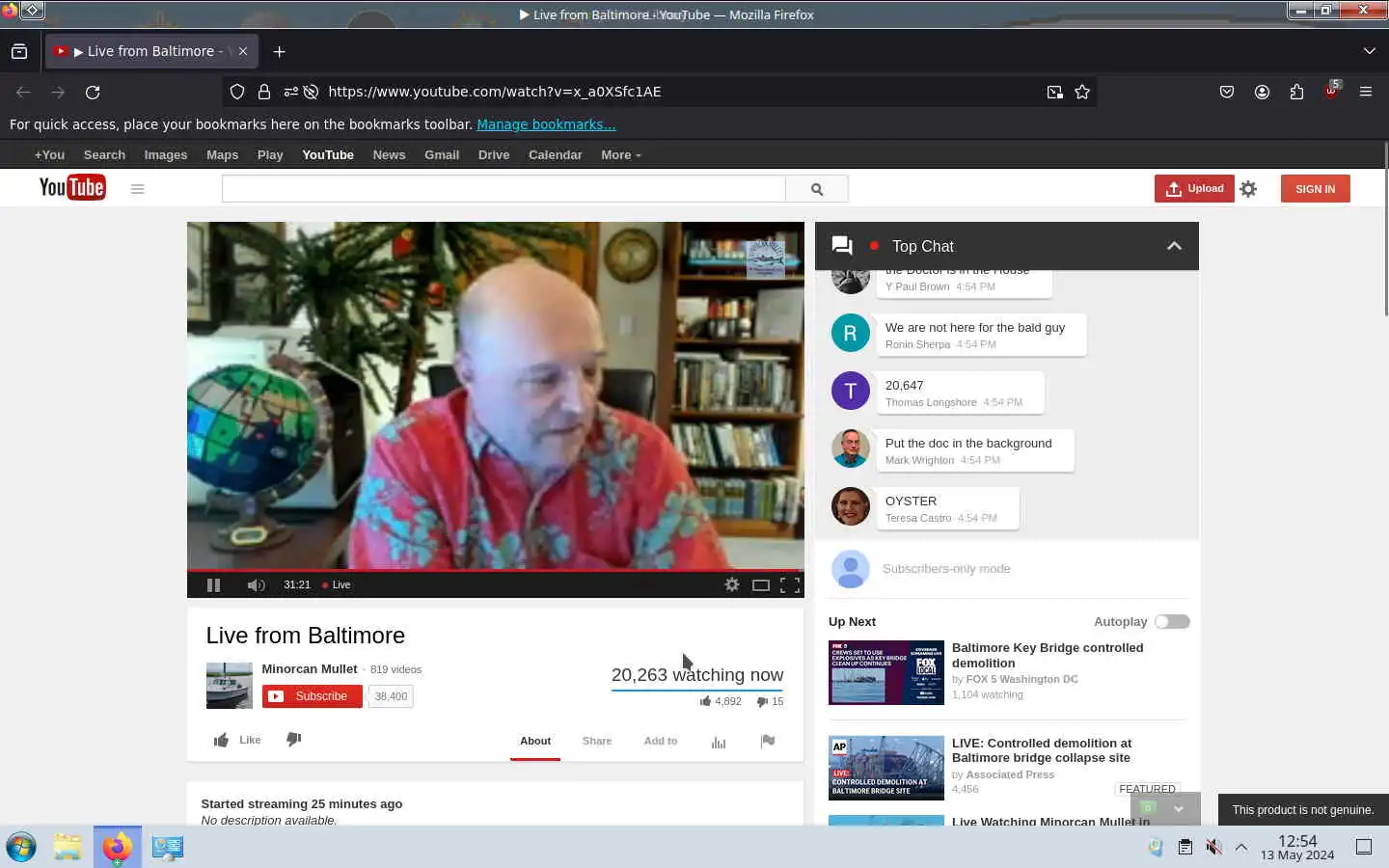Viewport: 1389px width, 868px height.
Task: Click the YouTube logo
Action: pyautogui.click(x=72, y=187)
